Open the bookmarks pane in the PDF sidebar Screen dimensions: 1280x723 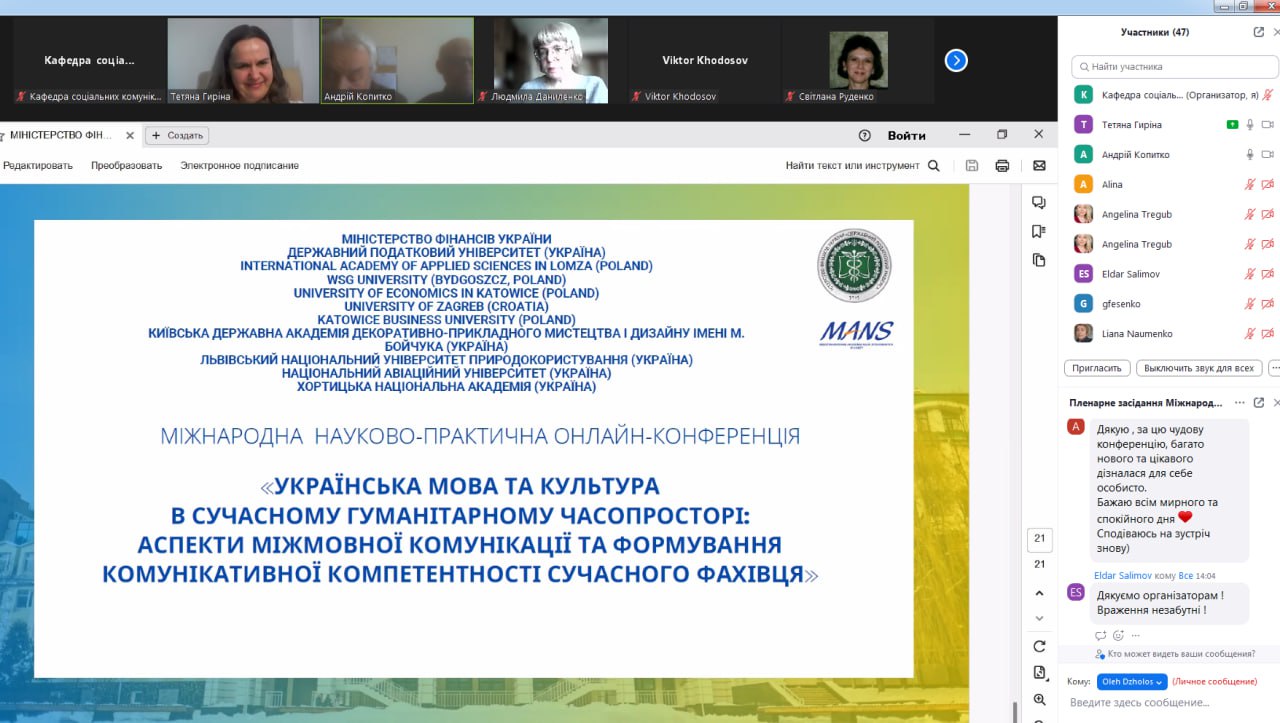click(x=1039, y=231)
